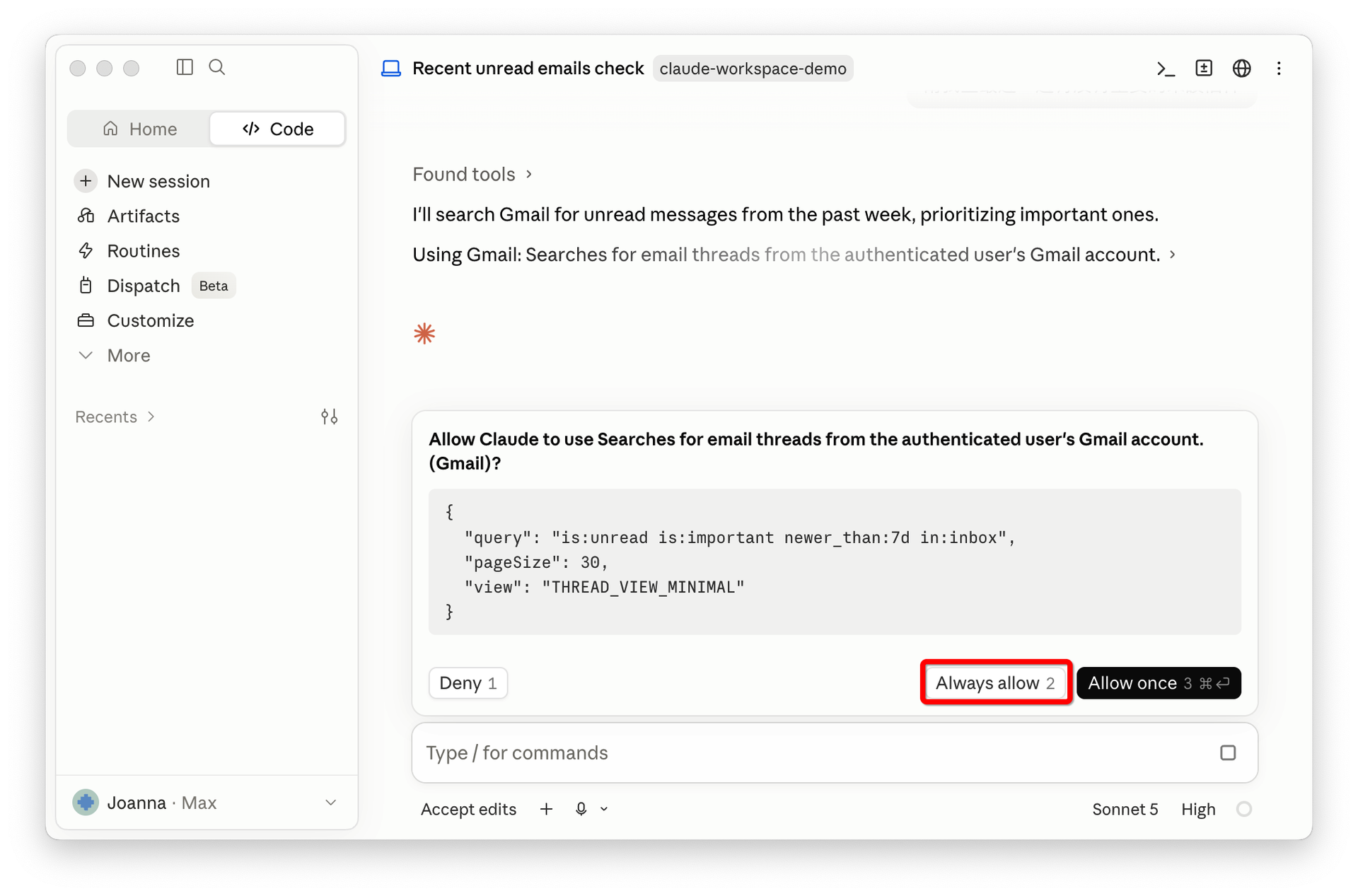Click the claude-workspace-demo project tag
The width and height of the screenshot is (1358, 896).
753,69
